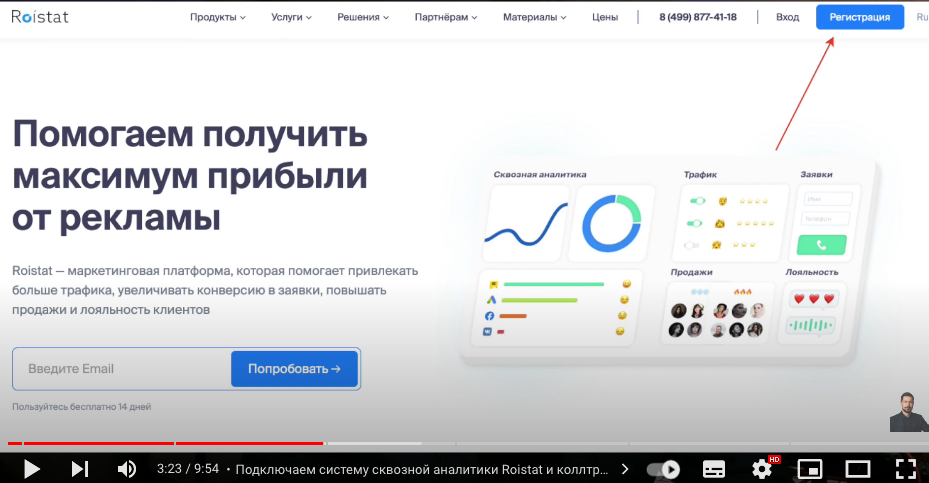Click the second green toggle in Трафик

tap(694, 223)
